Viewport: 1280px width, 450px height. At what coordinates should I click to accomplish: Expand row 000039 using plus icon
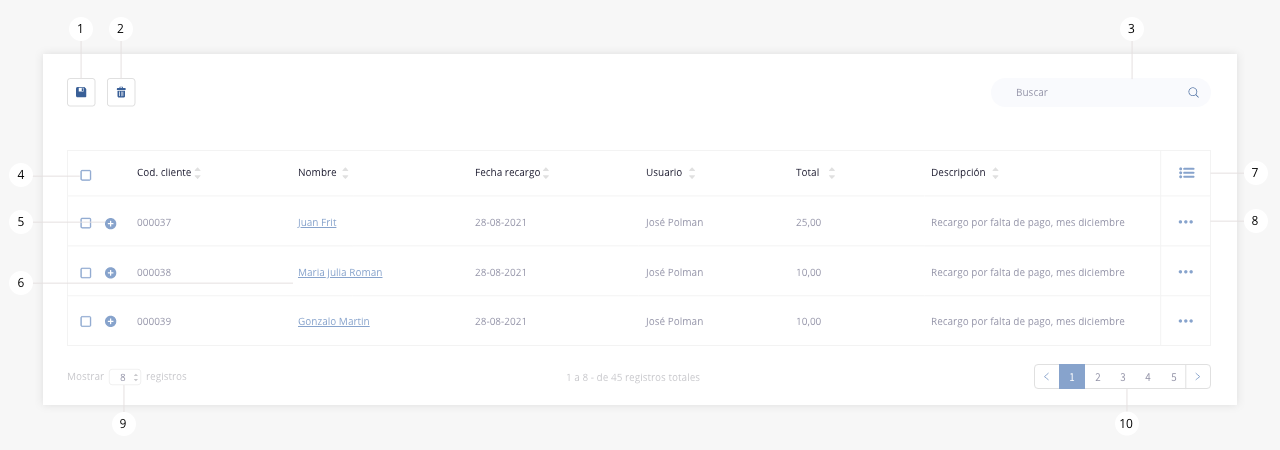tap(111, 321)
